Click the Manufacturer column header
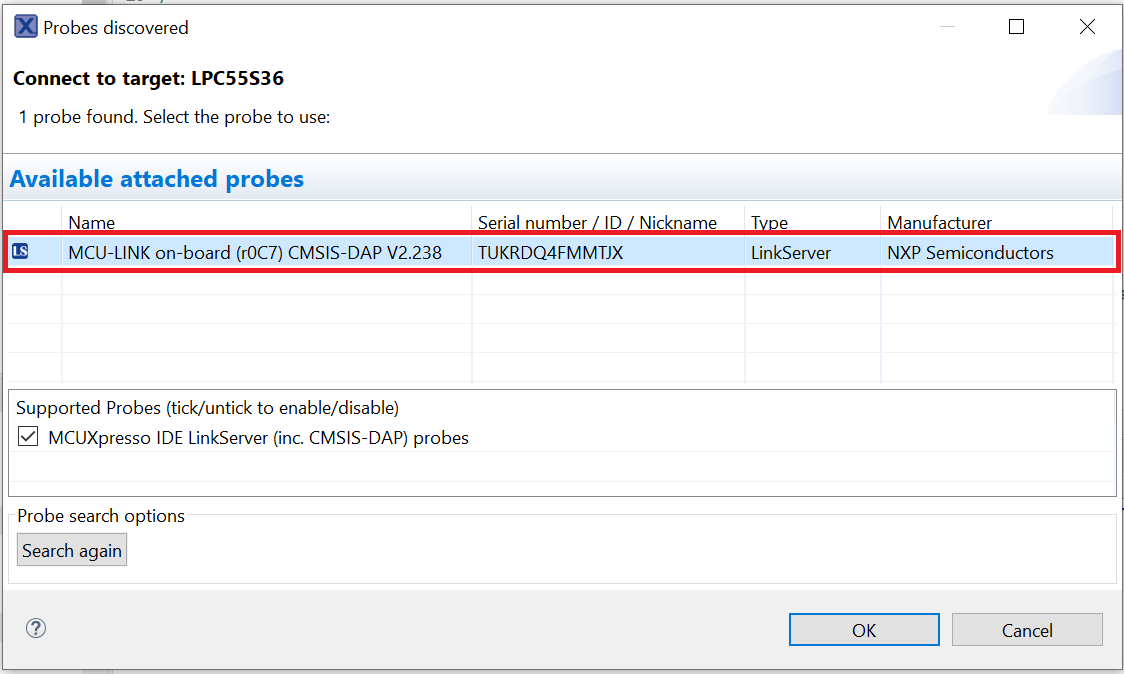The height and width of the screenshot is (674, 1124). [x=939, y=222]
